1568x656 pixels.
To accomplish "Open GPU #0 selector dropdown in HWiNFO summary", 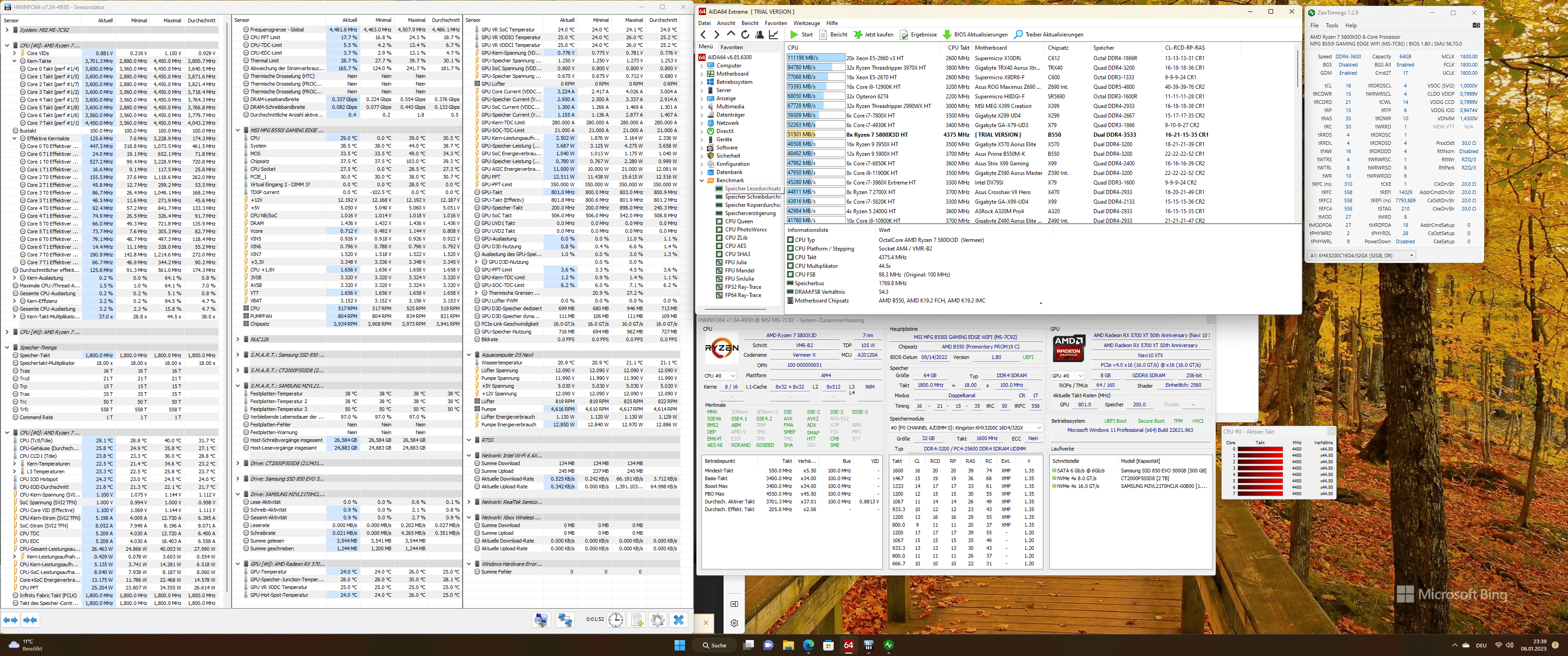I will pos(1067,376).
